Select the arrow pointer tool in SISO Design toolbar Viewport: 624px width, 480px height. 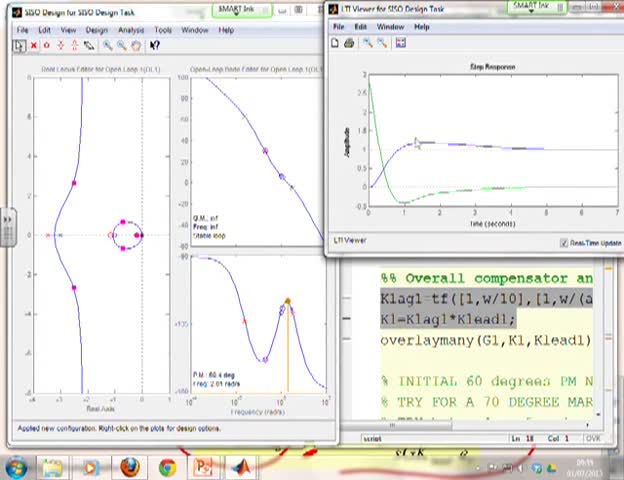tap(19, 46)
